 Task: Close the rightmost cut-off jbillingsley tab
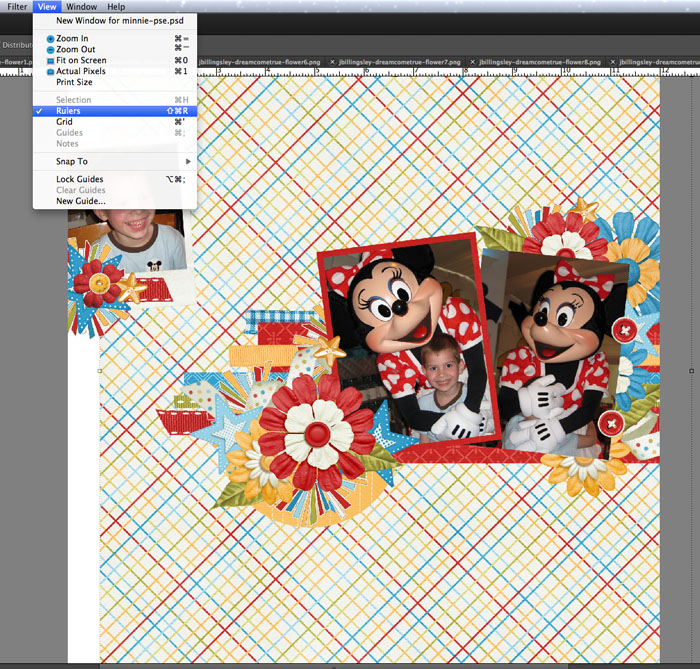coord(612,62)
